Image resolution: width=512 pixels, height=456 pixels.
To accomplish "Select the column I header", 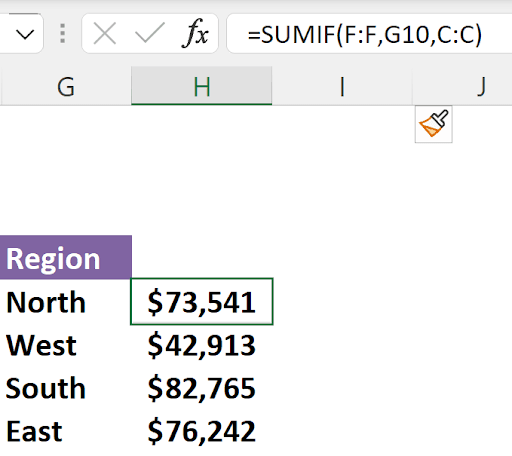I will (342, 87).
